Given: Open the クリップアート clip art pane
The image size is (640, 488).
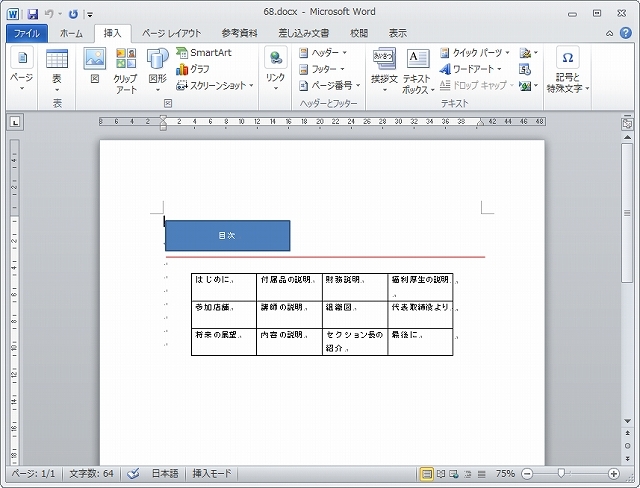Looking at the screenshot, I should 125,68.
